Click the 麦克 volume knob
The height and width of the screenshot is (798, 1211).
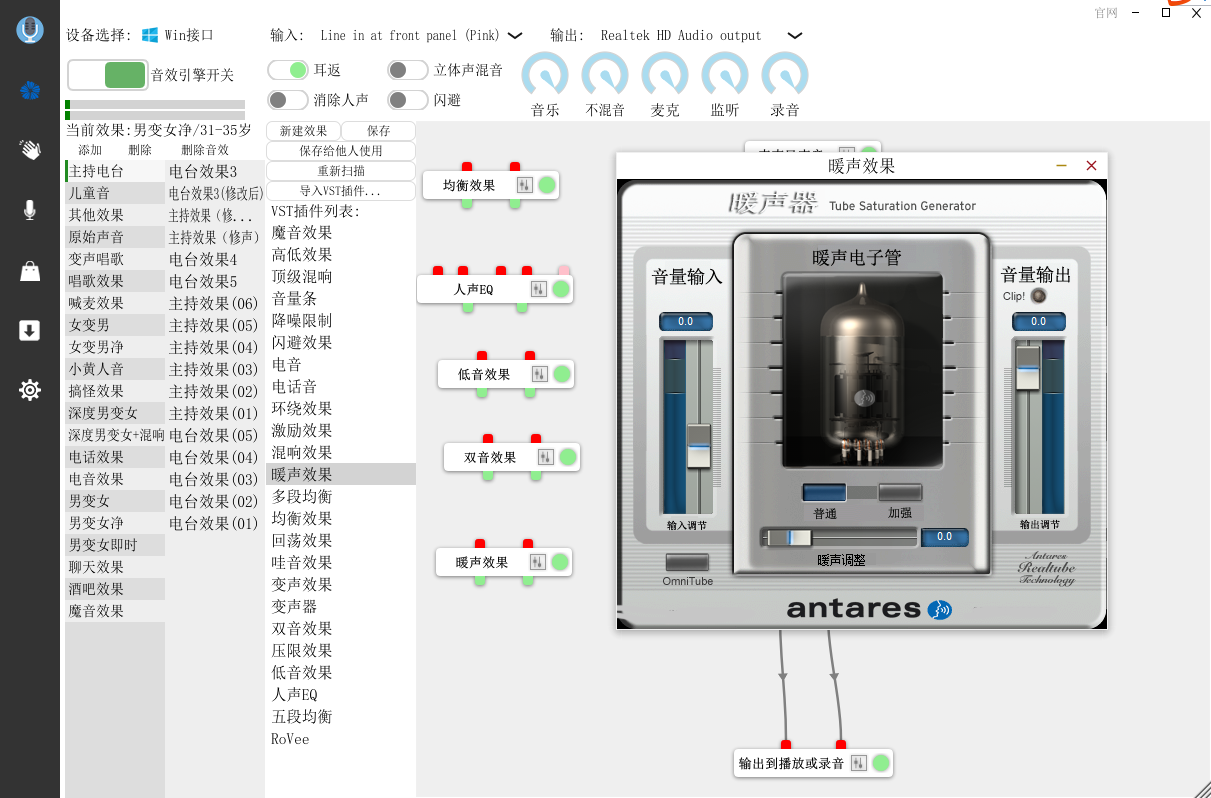tap(665, 76)
